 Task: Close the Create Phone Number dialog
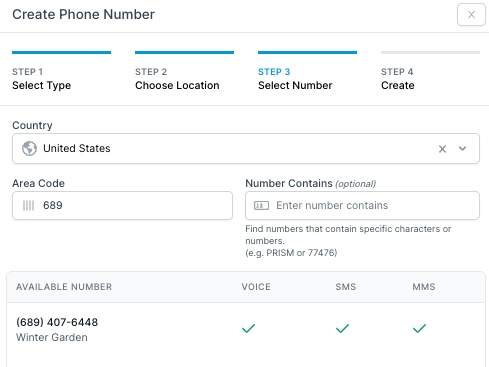tap(471, 15)
